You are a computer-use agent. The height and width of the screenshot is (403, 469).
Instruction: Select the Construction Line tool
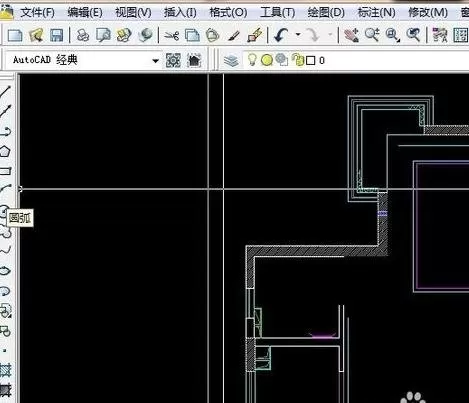point(6,110)
